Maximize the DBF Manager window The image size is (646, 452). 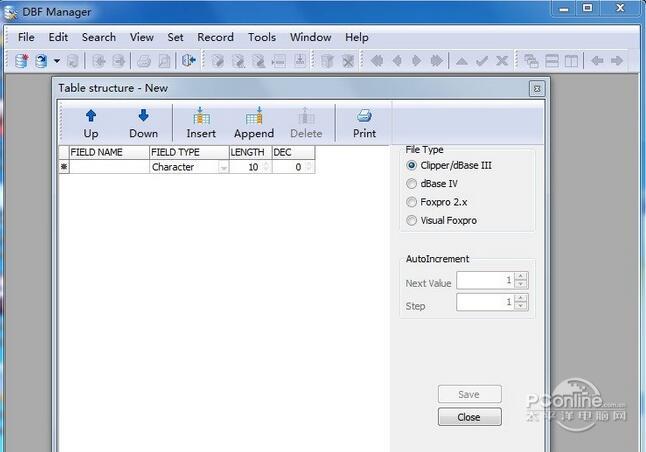(x=587, y=8)
